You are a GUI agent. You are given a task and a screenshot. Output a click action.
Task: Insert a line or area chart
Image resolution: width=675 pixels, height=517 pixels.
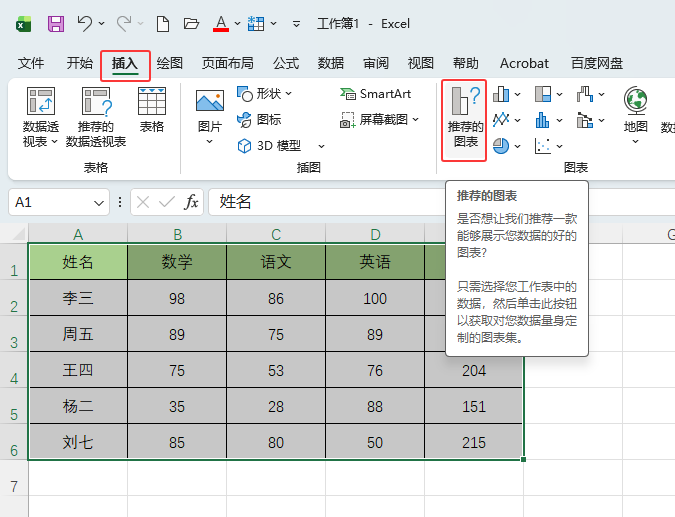point(501,120)
